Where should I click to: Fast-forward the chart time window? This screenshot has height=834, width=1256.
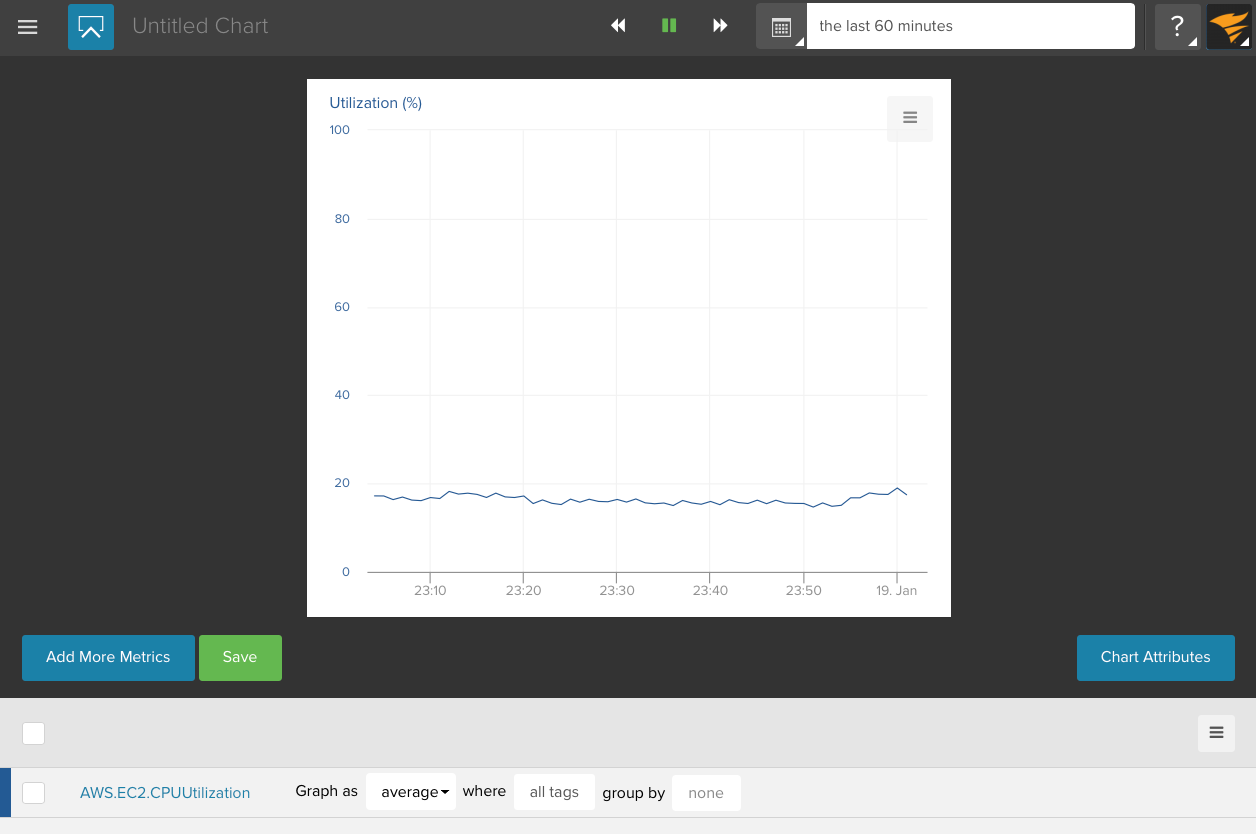tap(720, 26)
